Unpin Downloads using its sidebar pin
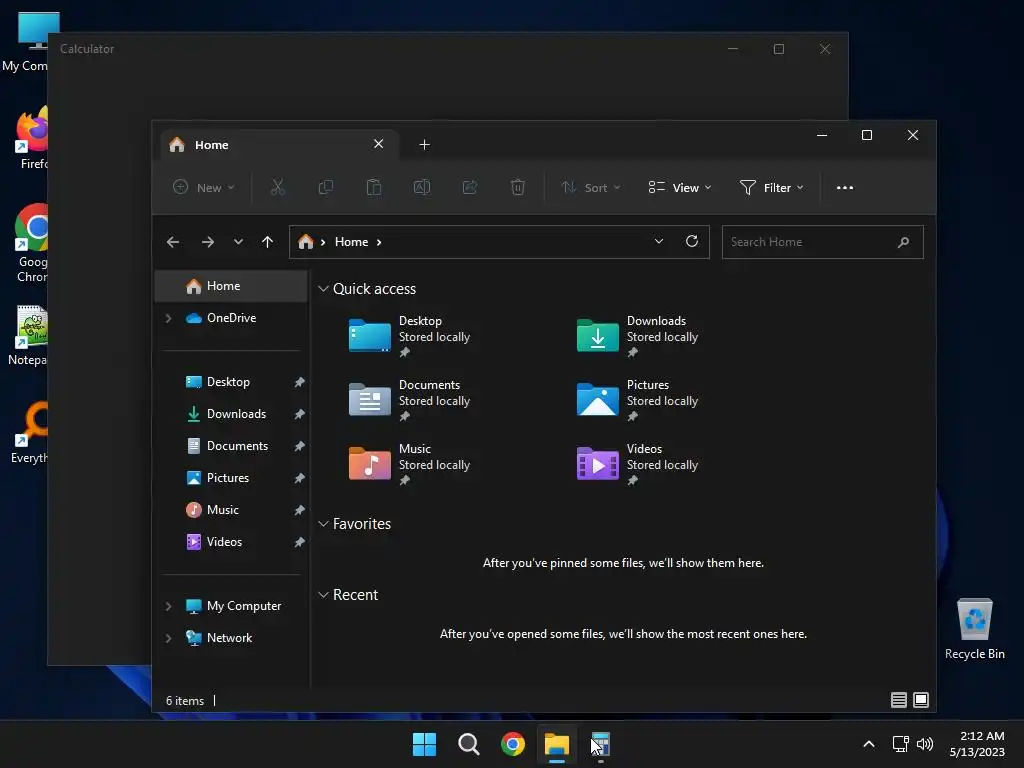The image size is (1024, 768). tap(299, 414)
